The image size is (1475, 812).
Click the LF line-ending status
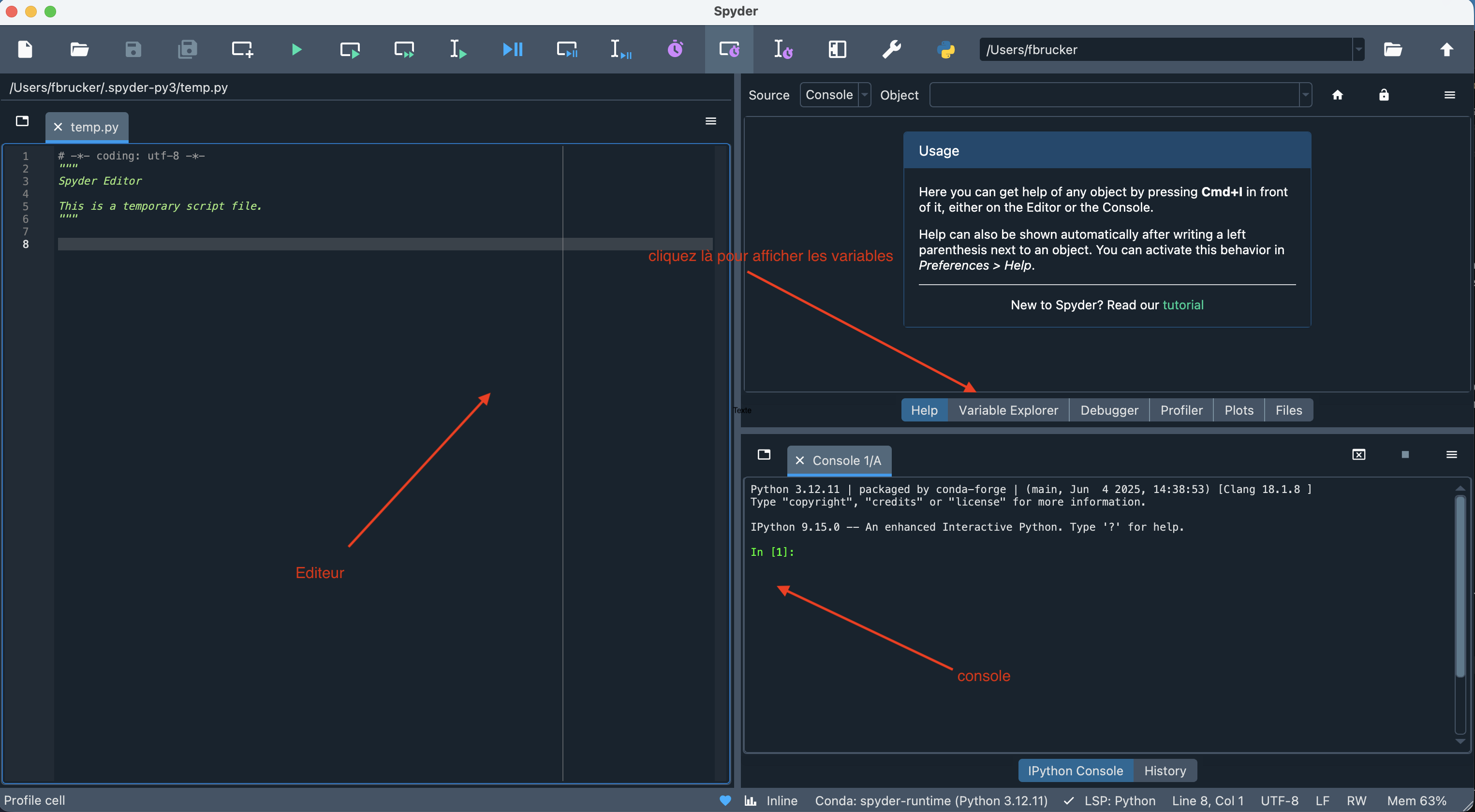[1323, 800]
